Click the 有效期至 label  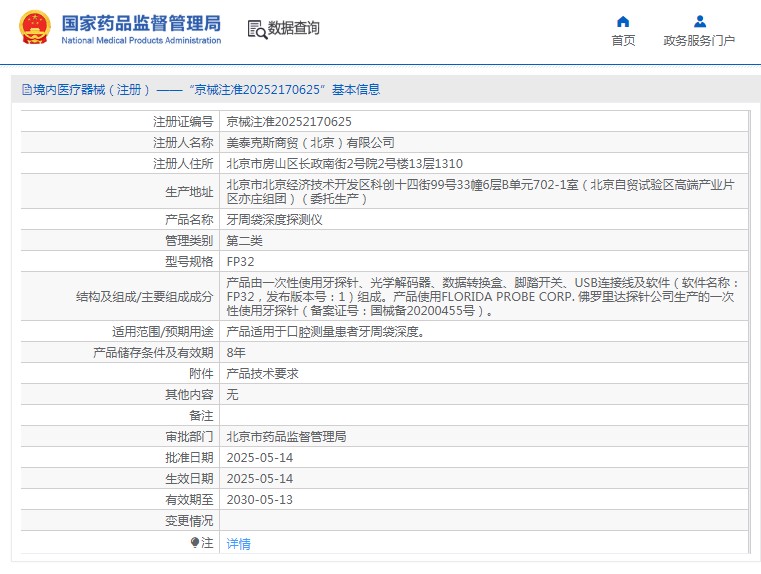189,499
